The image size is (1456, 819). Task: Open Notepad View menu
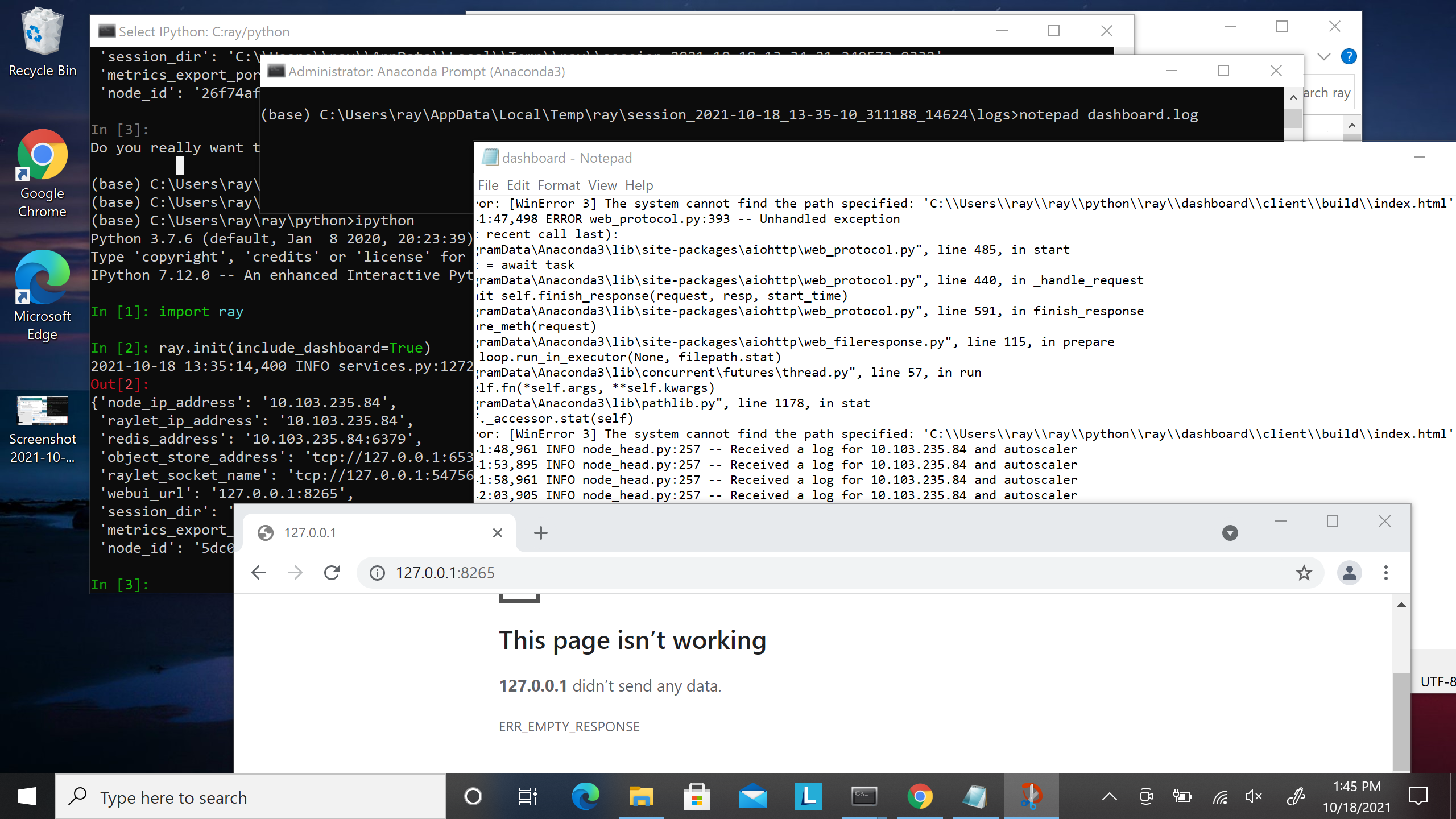pyautogui.click(x=602, y=185)
